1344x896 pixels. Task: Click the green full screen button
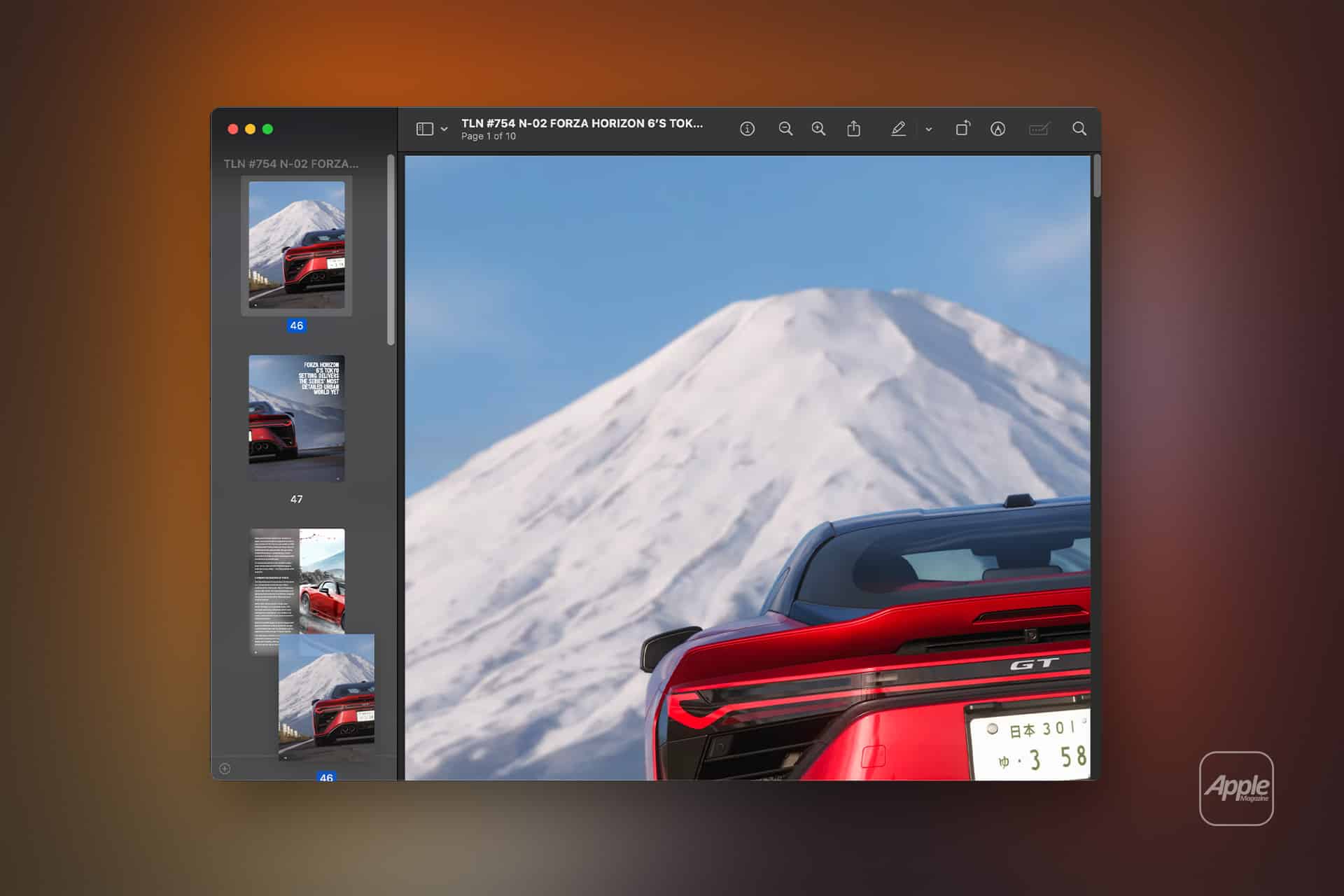267,129
